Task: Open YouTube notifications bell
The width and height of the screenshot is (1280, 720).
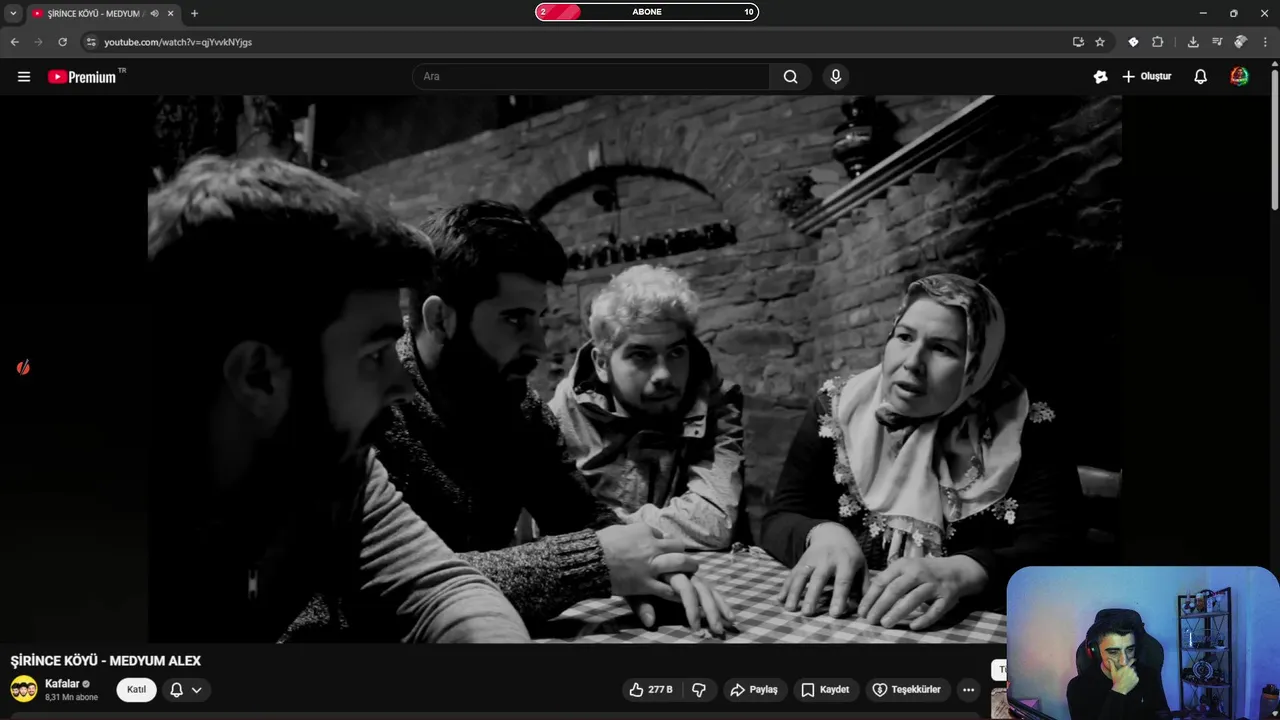Action: 1201,77
